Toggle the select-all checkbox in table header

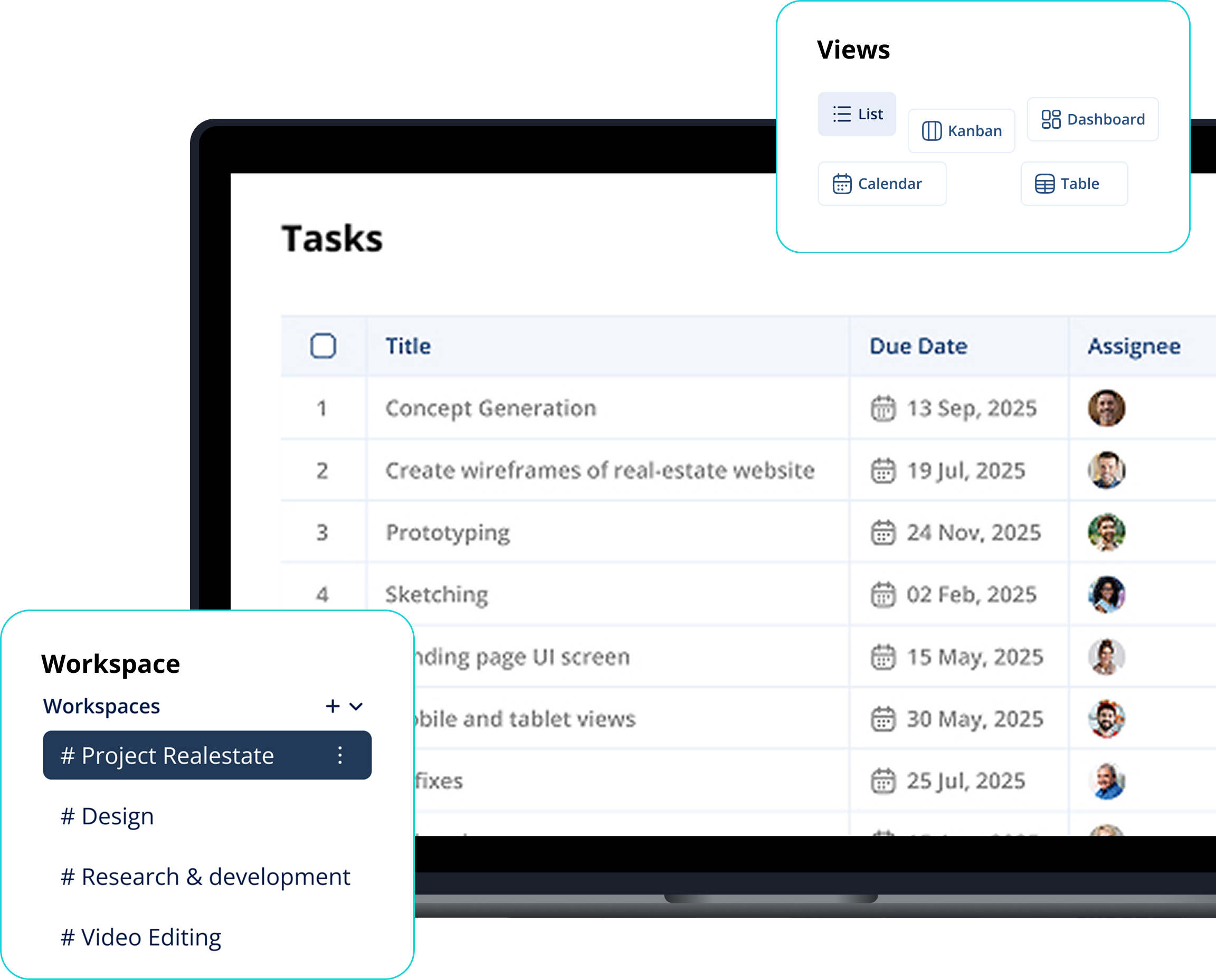click(323, 346)
